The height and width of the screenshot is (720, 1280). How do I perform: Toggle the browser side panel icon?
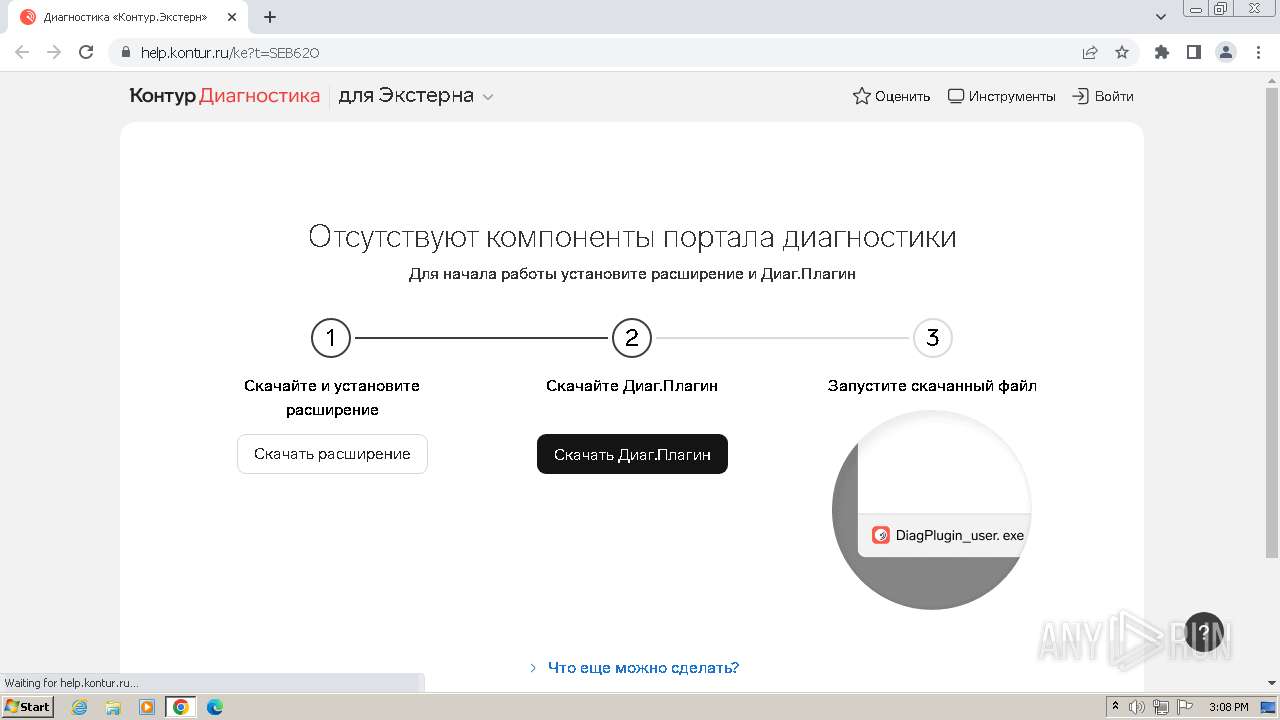tap(1193, 53)
